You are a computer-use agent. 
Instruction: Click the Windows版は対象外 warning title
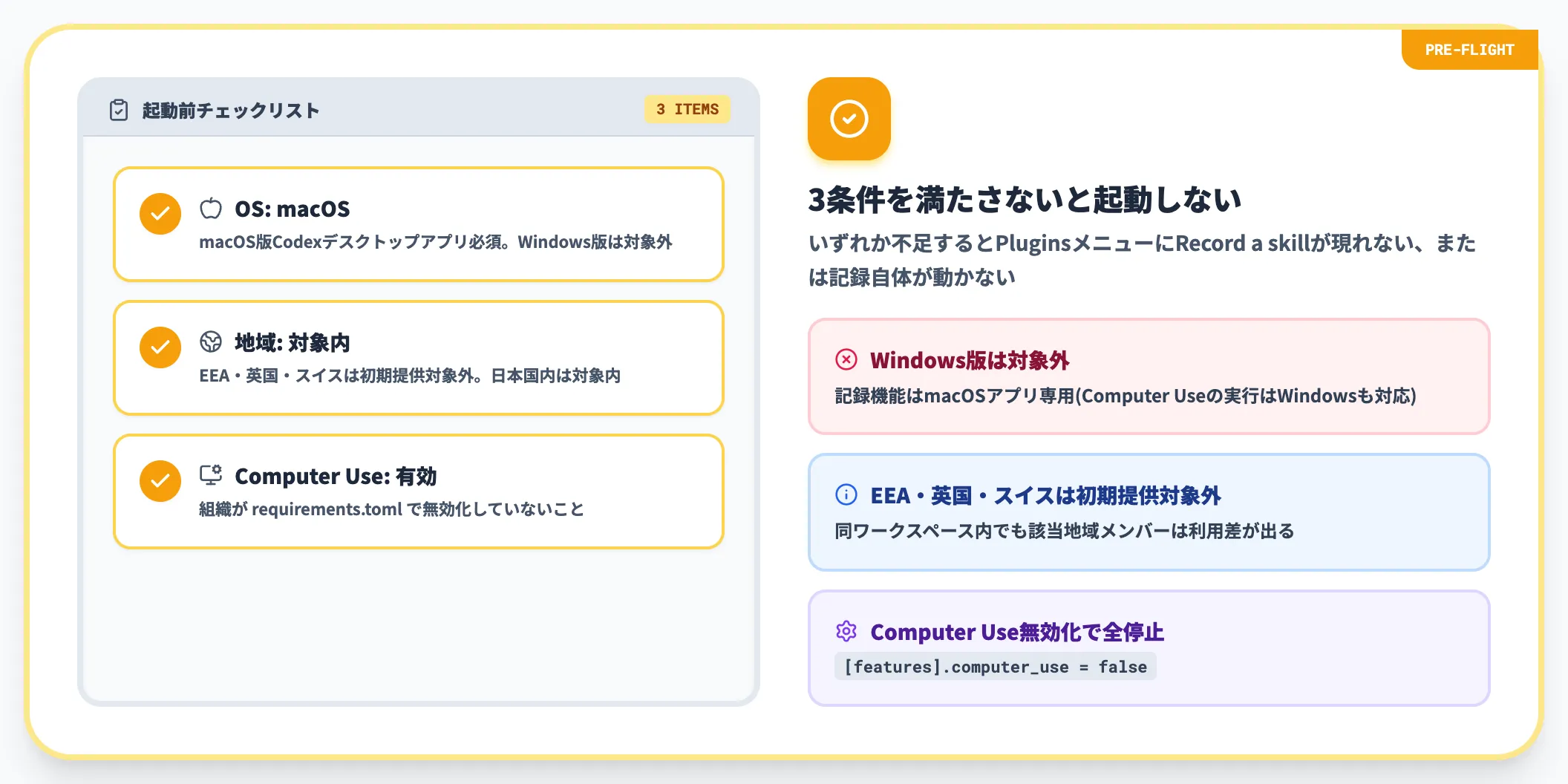[x=970, y=361]
